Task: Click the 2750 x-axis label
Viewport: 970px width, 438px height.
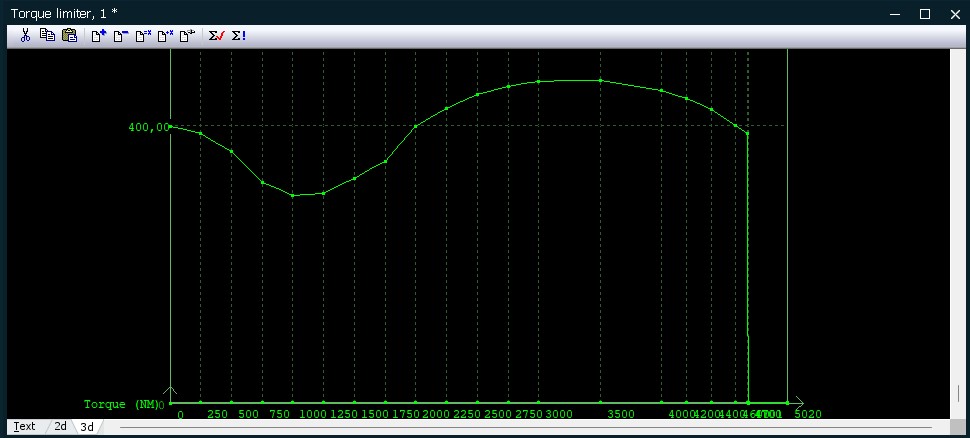Action: coord(529,414)
